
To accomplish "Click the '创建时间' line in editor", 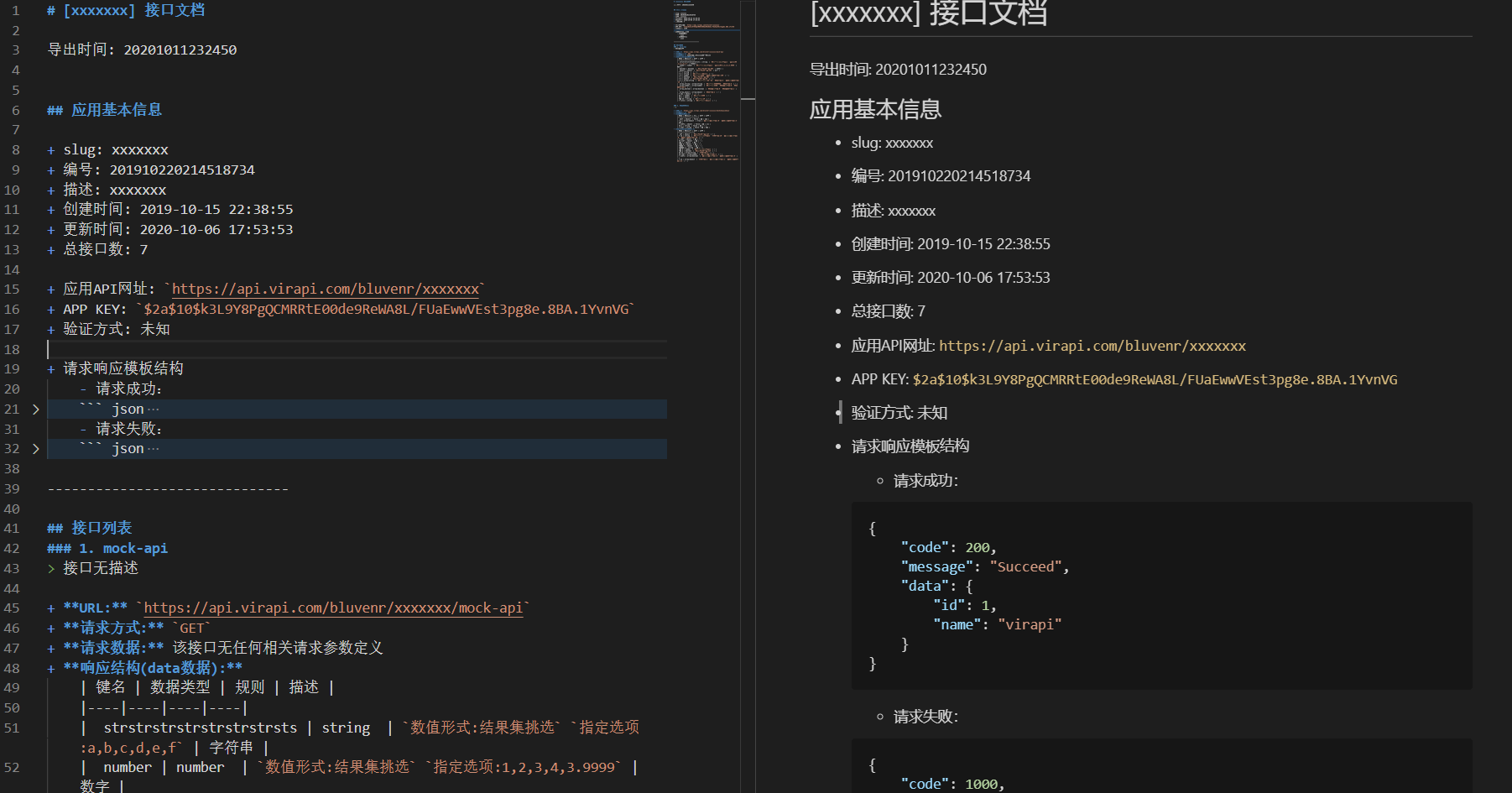I will (x=170, y=210).
